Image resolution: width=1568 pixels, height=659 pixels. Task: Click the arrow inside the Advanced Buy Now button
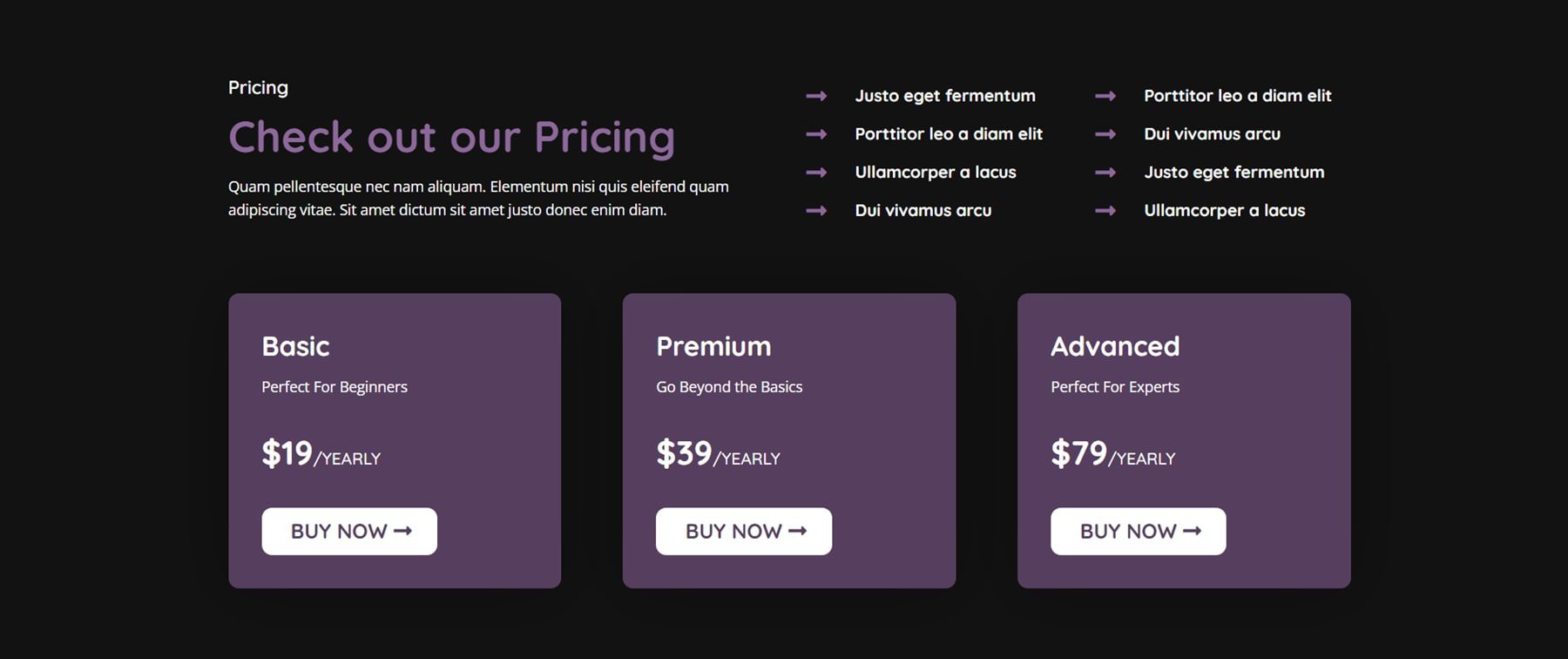1194,530
